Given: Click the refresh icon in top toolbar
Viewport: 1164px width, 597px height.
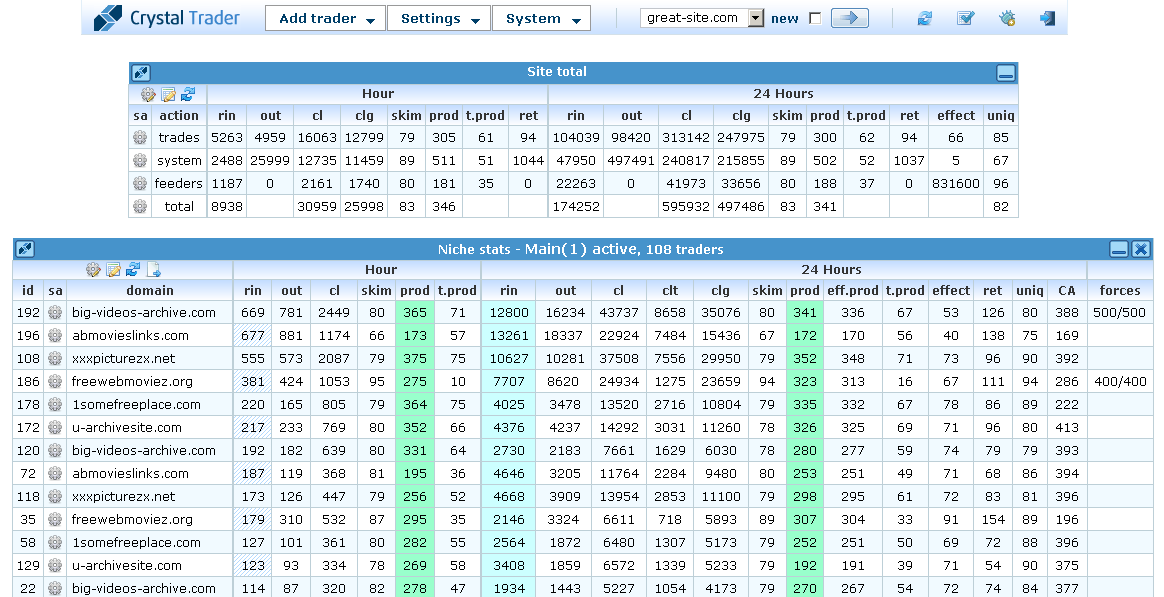Looking at the screenshot, I should [924, 18].
